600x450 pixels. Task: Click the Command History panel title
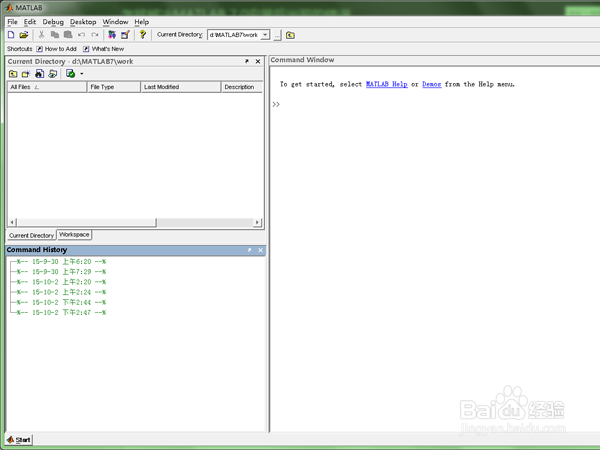click(x=37, y=250)
